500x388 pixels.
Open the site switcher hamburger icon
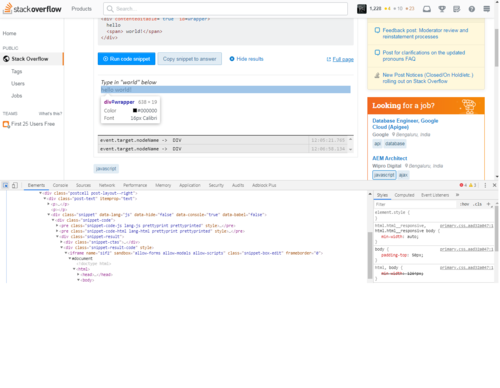(487, 9)
